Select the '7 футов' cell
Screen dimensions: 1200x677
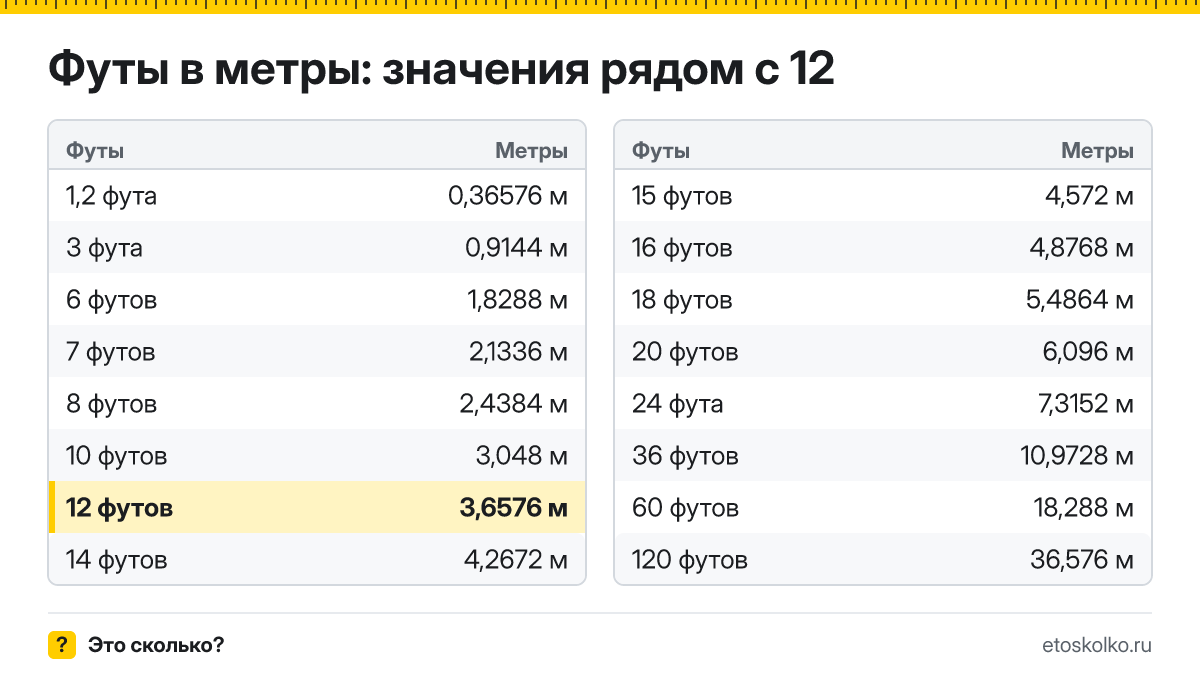click(111, 352)
